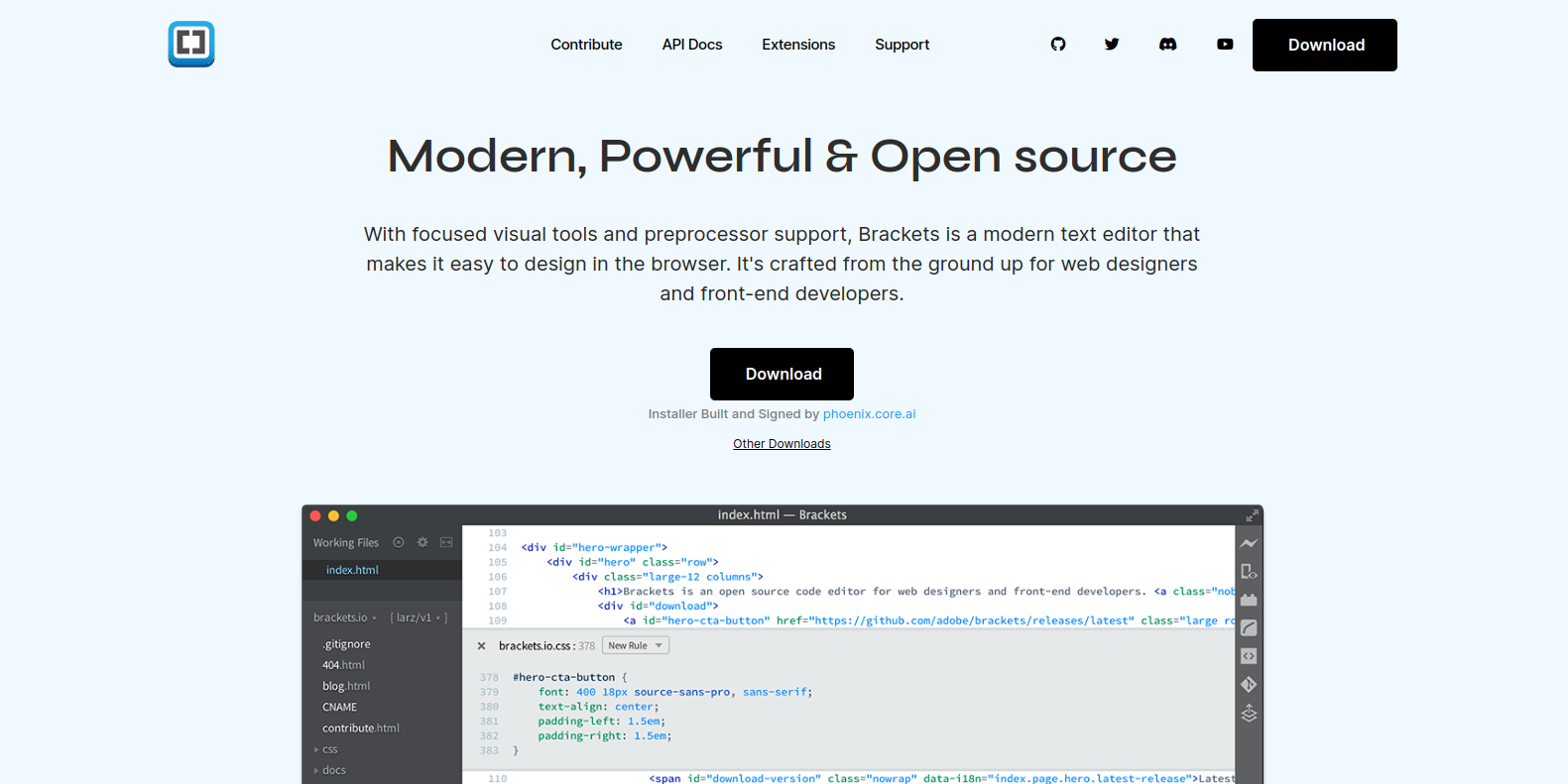
Task: Click the Brackets logo in the header
Action: (191, 45)
